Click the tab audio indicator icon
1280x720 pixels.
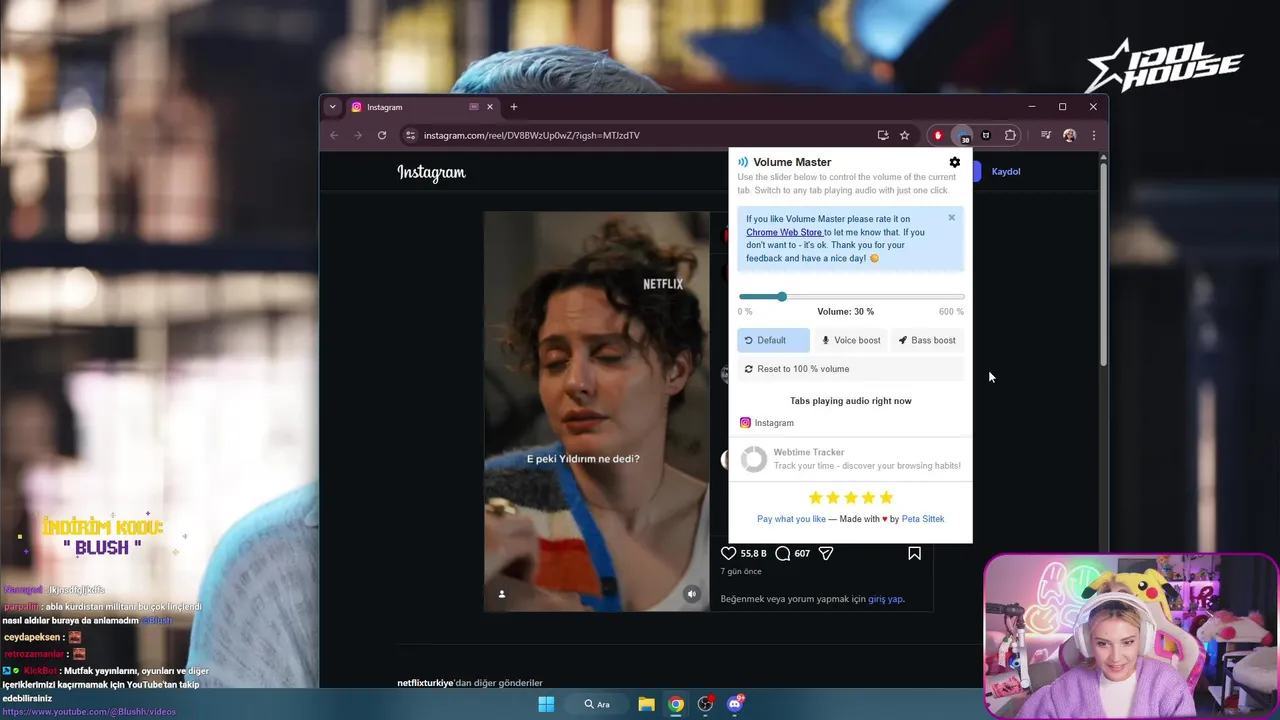[473, 107]
